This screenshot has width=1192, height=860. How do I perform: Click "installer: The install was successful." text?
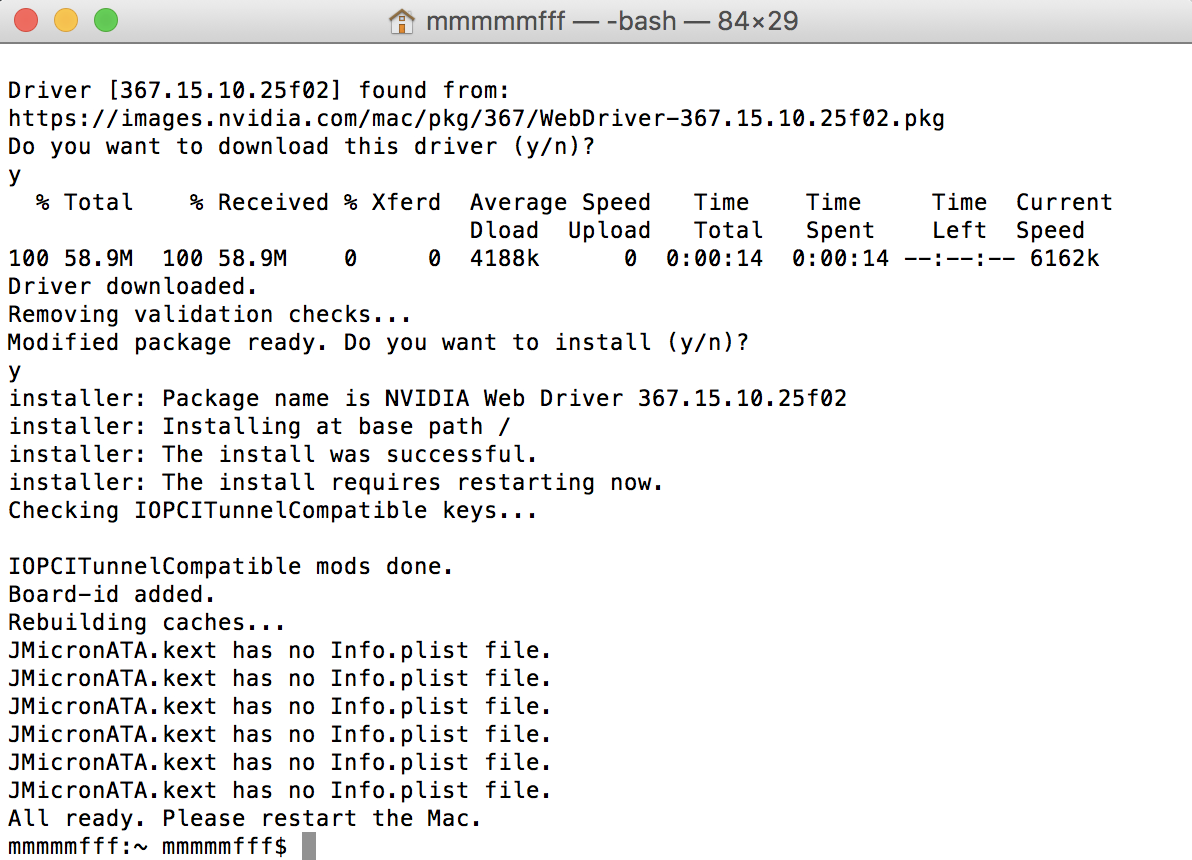pyautogui.click(x=281, y=455)
